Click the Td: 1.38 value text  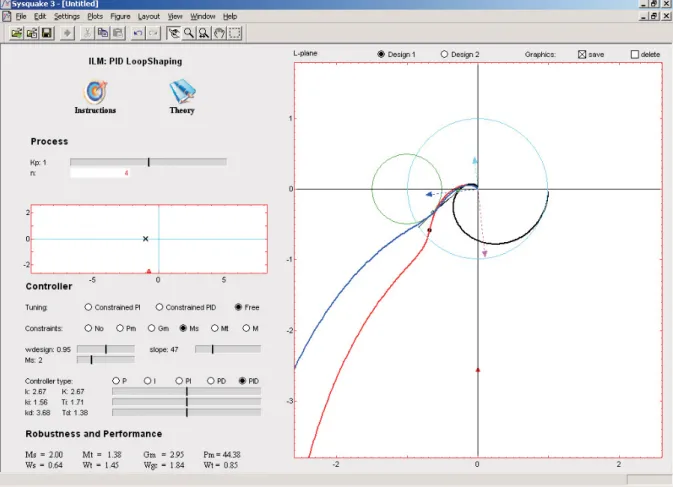pos(75,413)
